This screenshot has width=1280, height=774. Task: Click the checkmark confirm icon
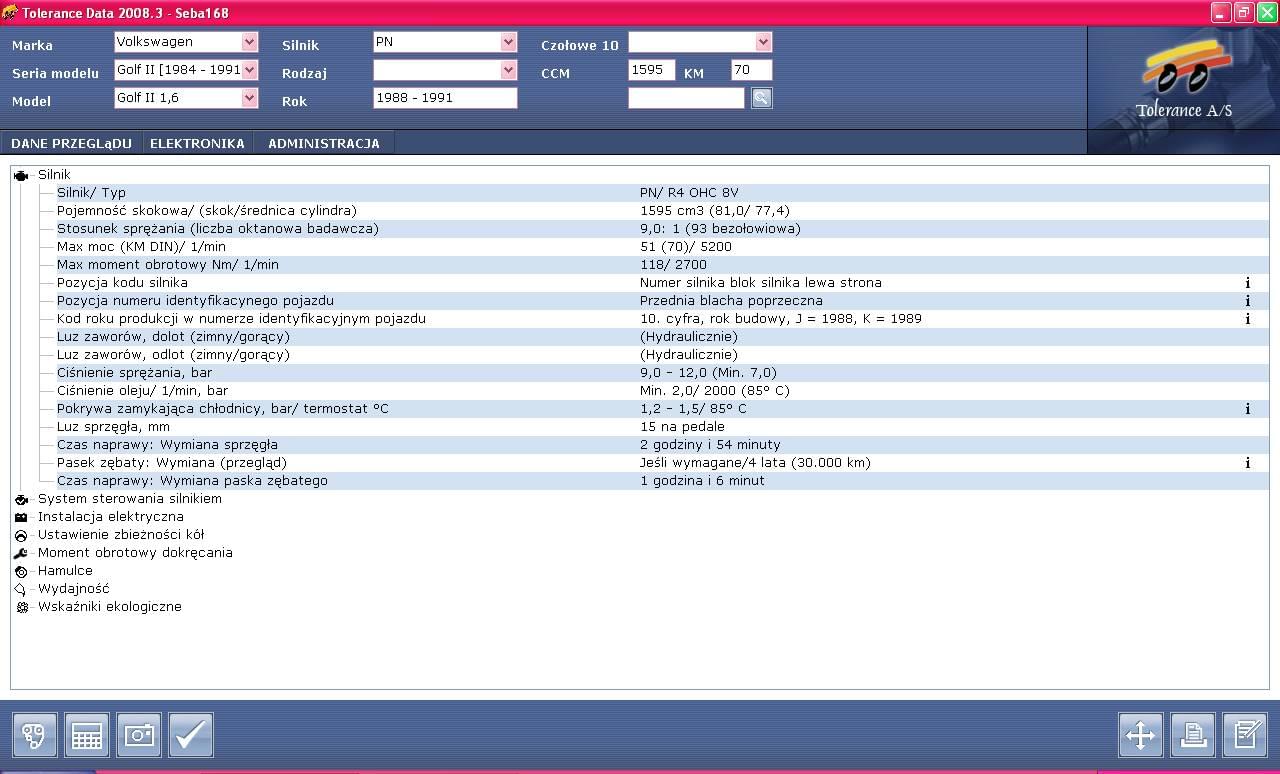(x=191, y=735)
